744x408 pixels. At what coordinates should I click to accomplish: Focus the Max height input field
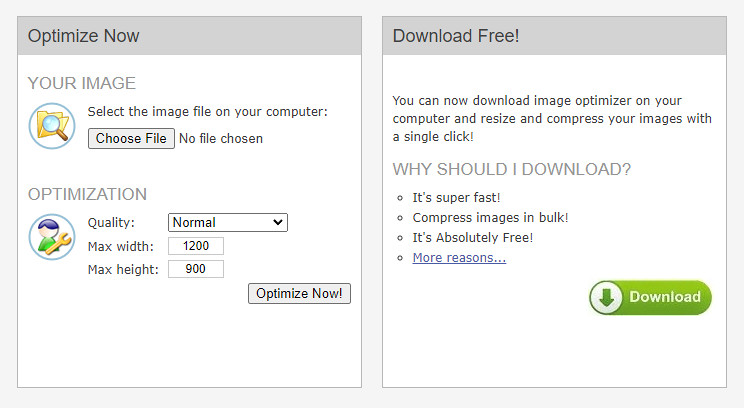pos(196,269)
